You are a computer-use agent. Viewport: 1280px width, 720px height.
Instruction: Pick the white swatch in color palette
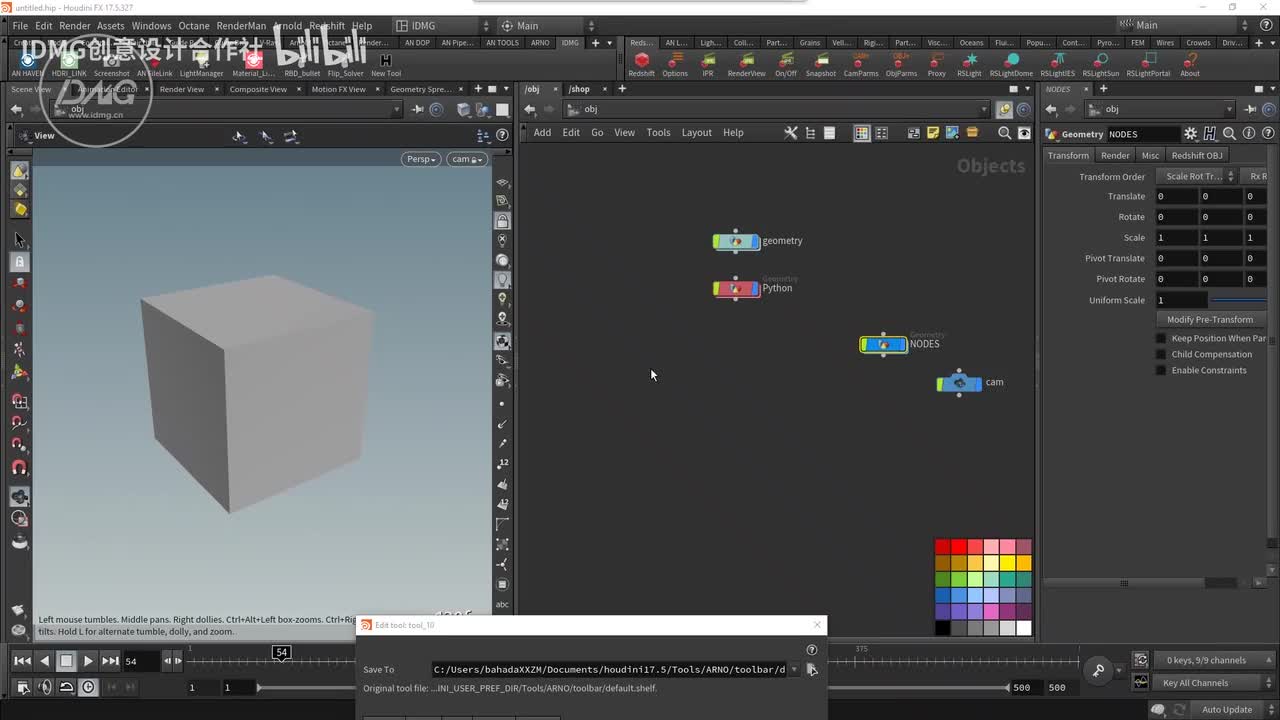pos(1024,628)
